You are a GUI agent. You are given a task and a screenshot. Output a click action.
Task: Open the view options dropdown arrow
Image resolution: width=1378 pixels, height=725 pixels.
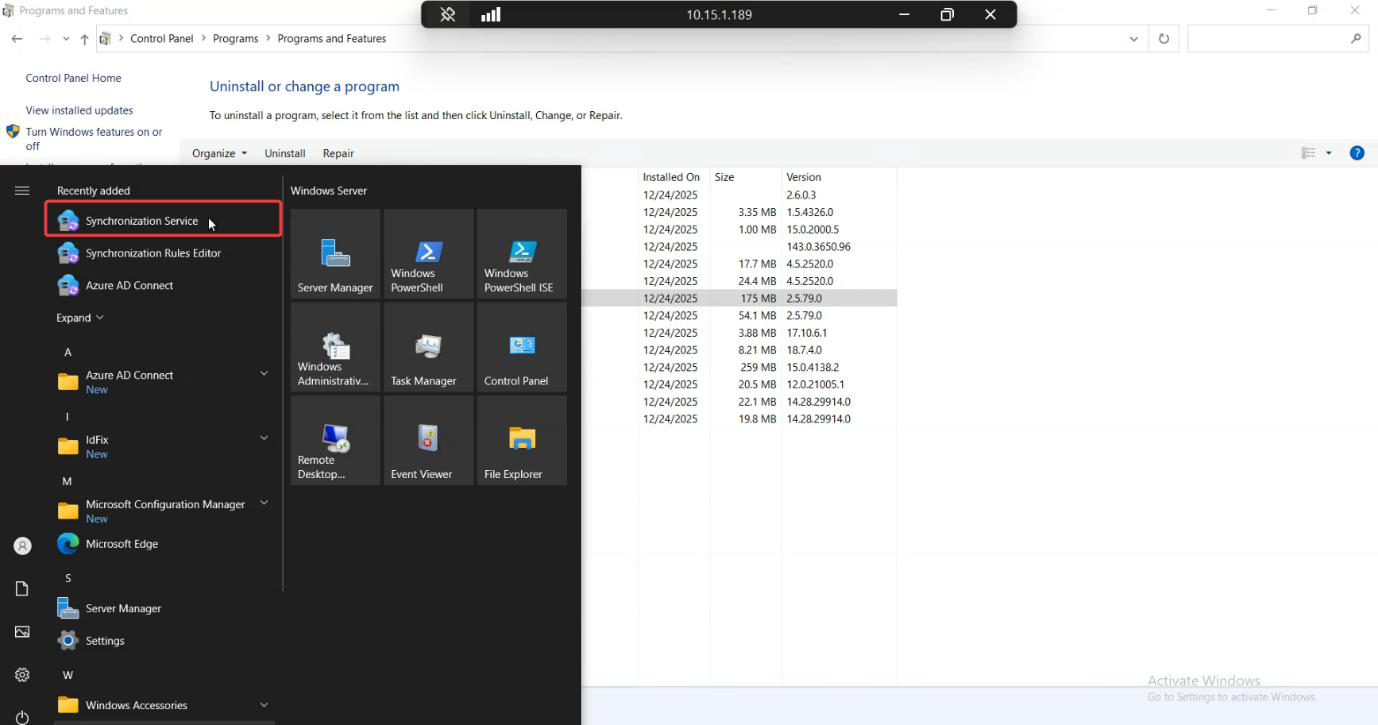(1329, 153)
